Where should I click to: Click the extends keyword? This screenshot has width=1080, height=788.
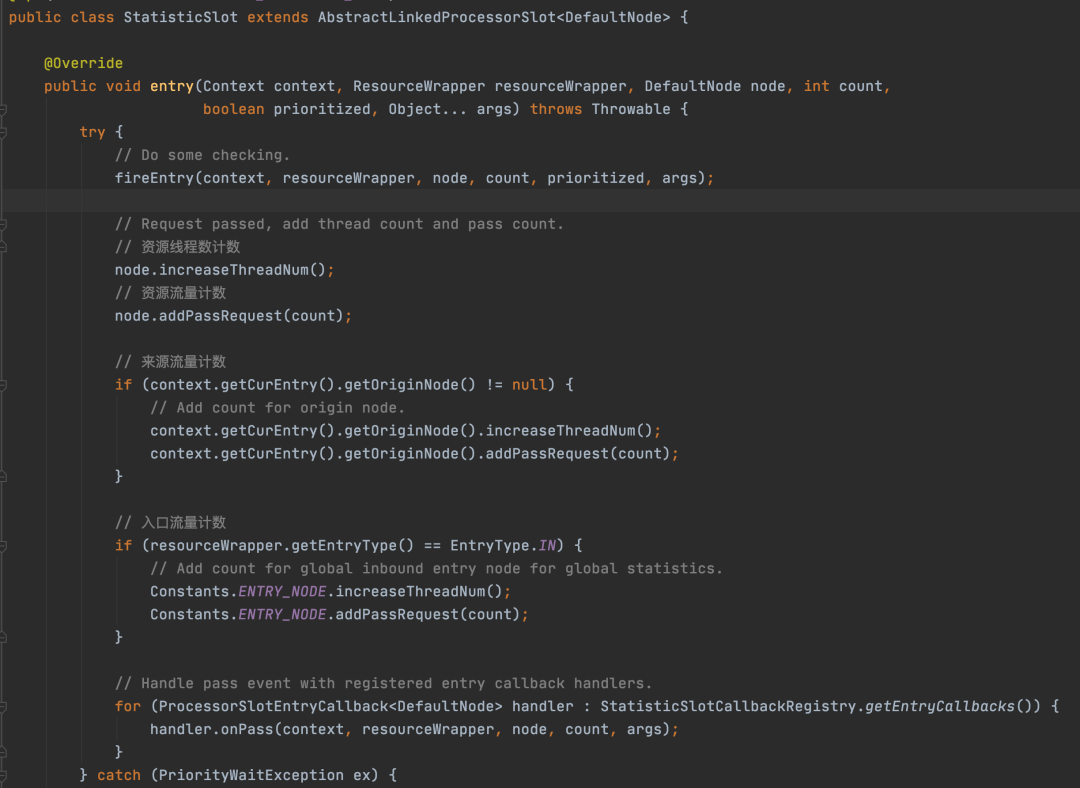point(278,17)
